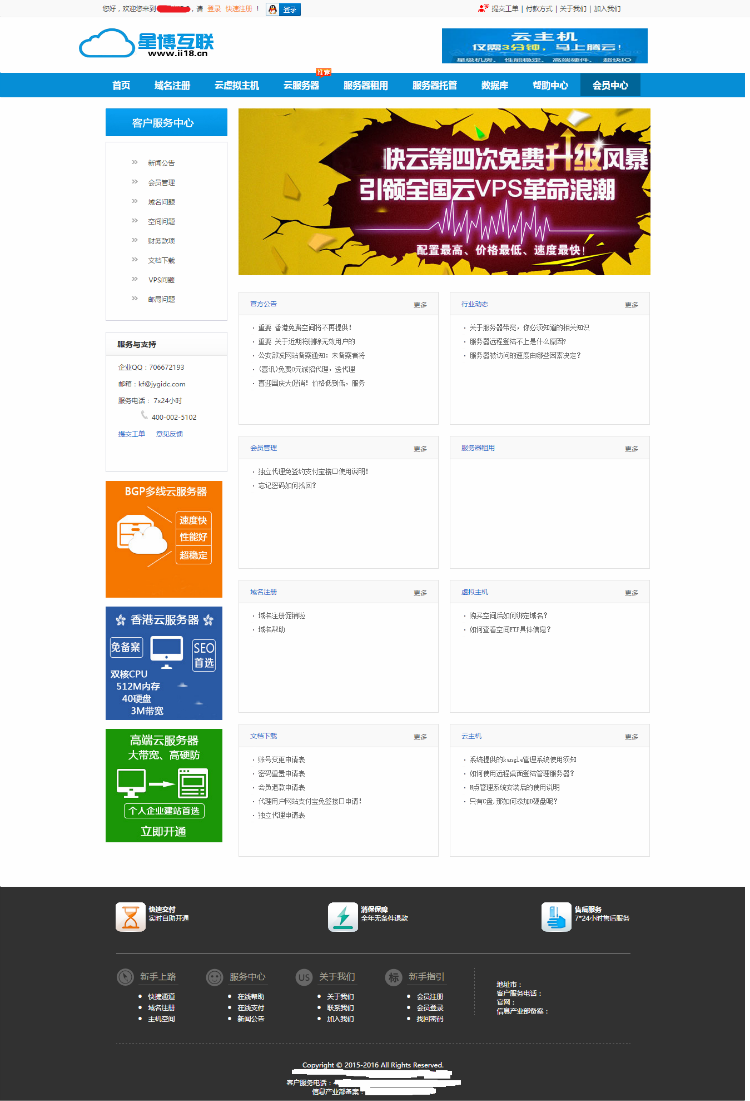Click the US icon beside 关于我们
The height and width of the screenshot is (1101, 750).
(x=303, y=977)
